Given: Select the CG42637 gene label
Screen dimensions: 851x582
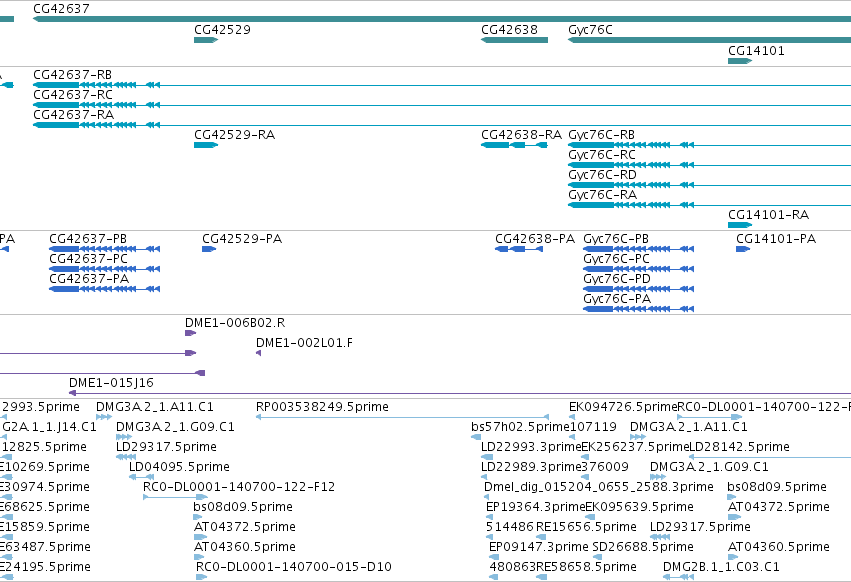Looking at the screenshot, I should 61,9.
